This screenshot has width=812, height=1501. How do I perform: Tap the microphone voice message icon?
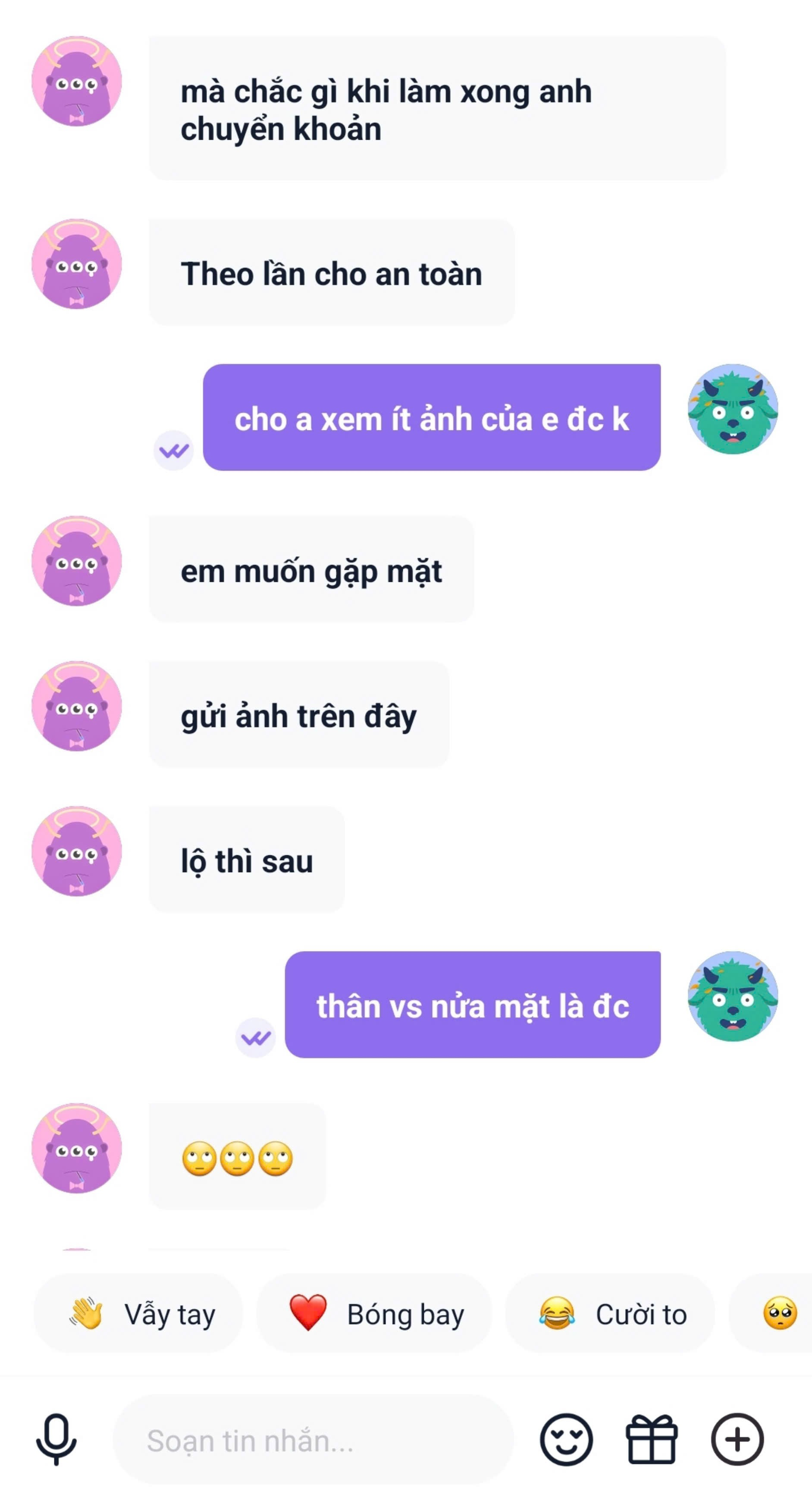[56, 1439]
